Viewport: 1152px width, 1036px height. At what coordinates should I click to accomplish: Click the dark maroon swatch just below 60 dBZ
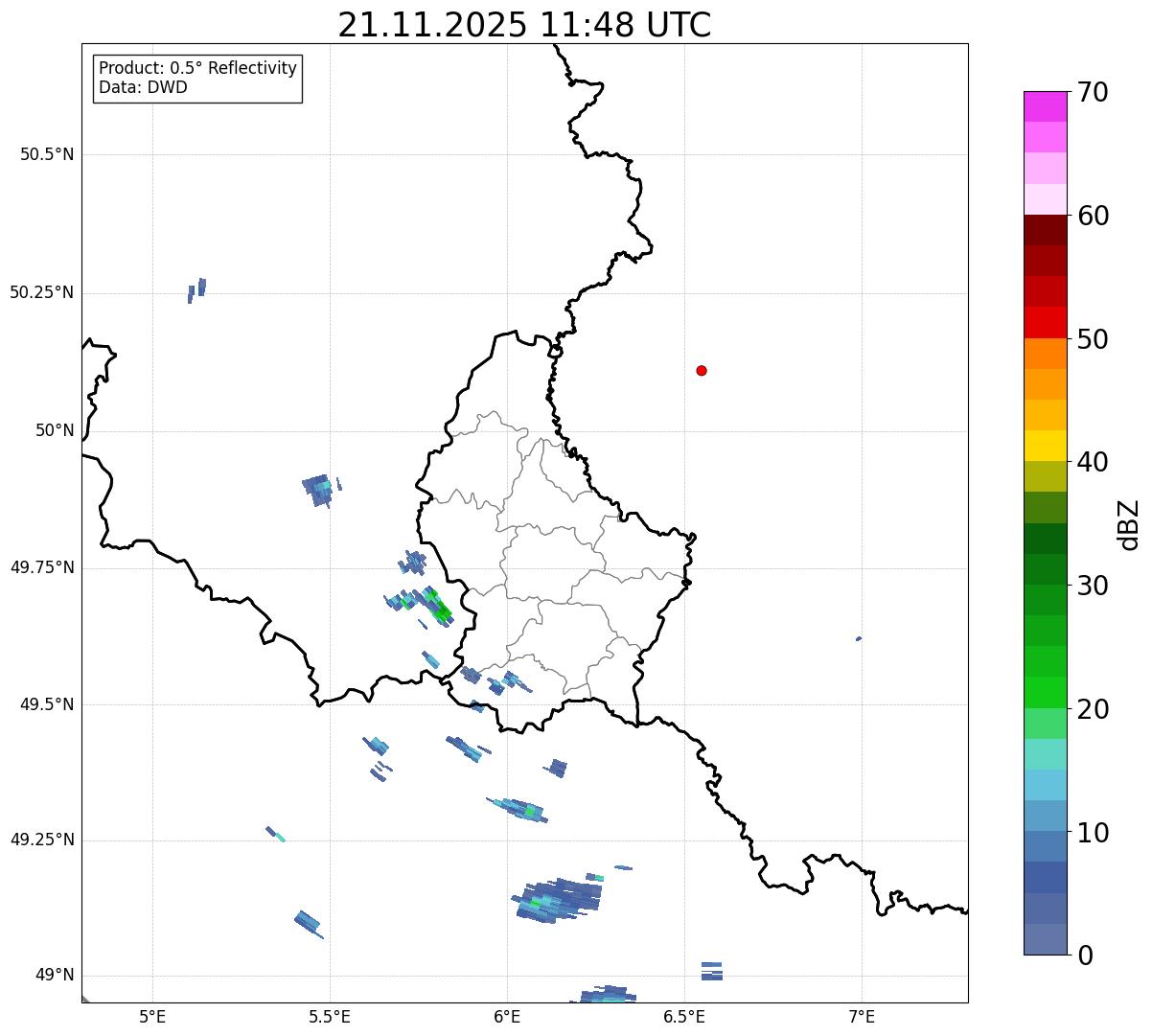pos(1045,230)
